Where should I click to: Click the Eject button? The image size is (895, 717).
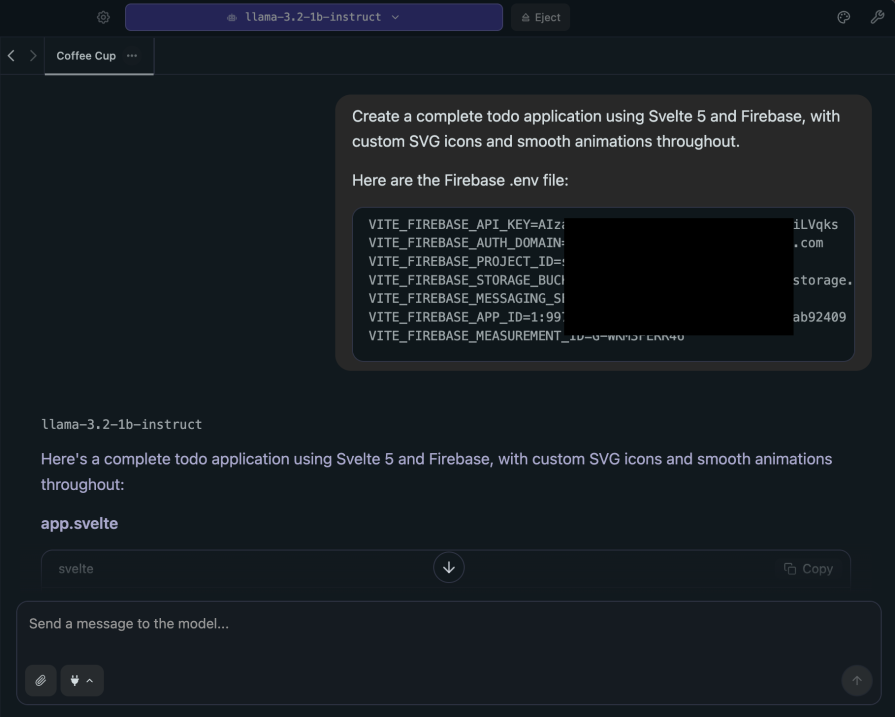point(541,17)
